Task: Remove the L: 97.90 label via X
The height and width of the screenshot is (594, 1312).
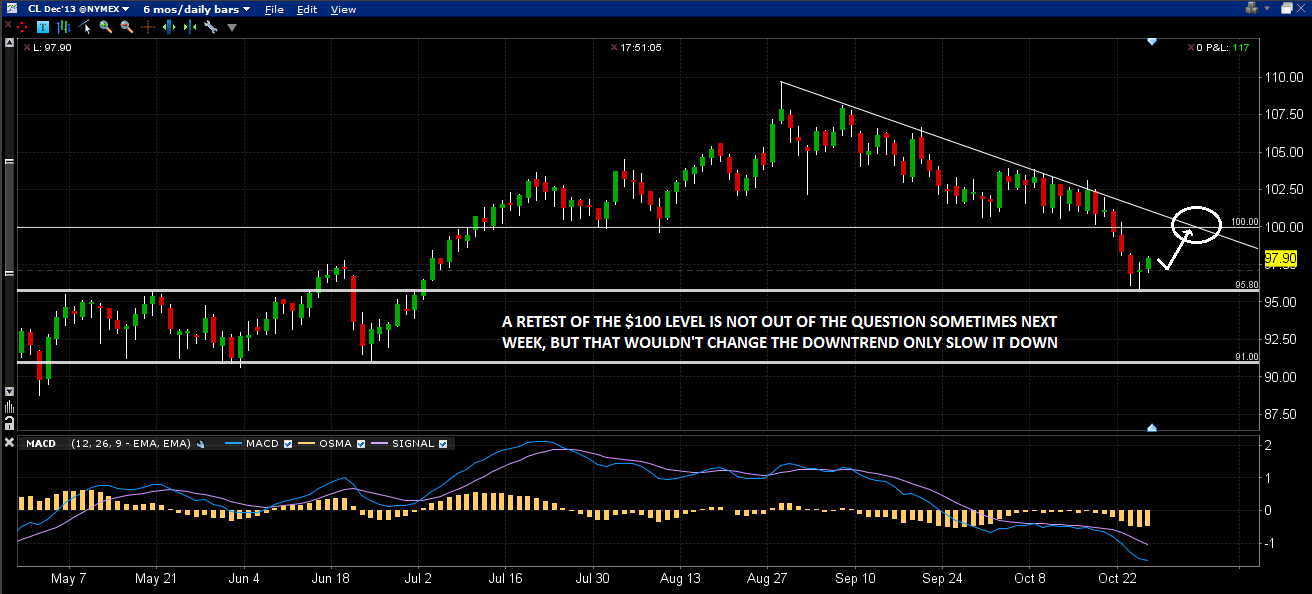Action: click(26, 47)
